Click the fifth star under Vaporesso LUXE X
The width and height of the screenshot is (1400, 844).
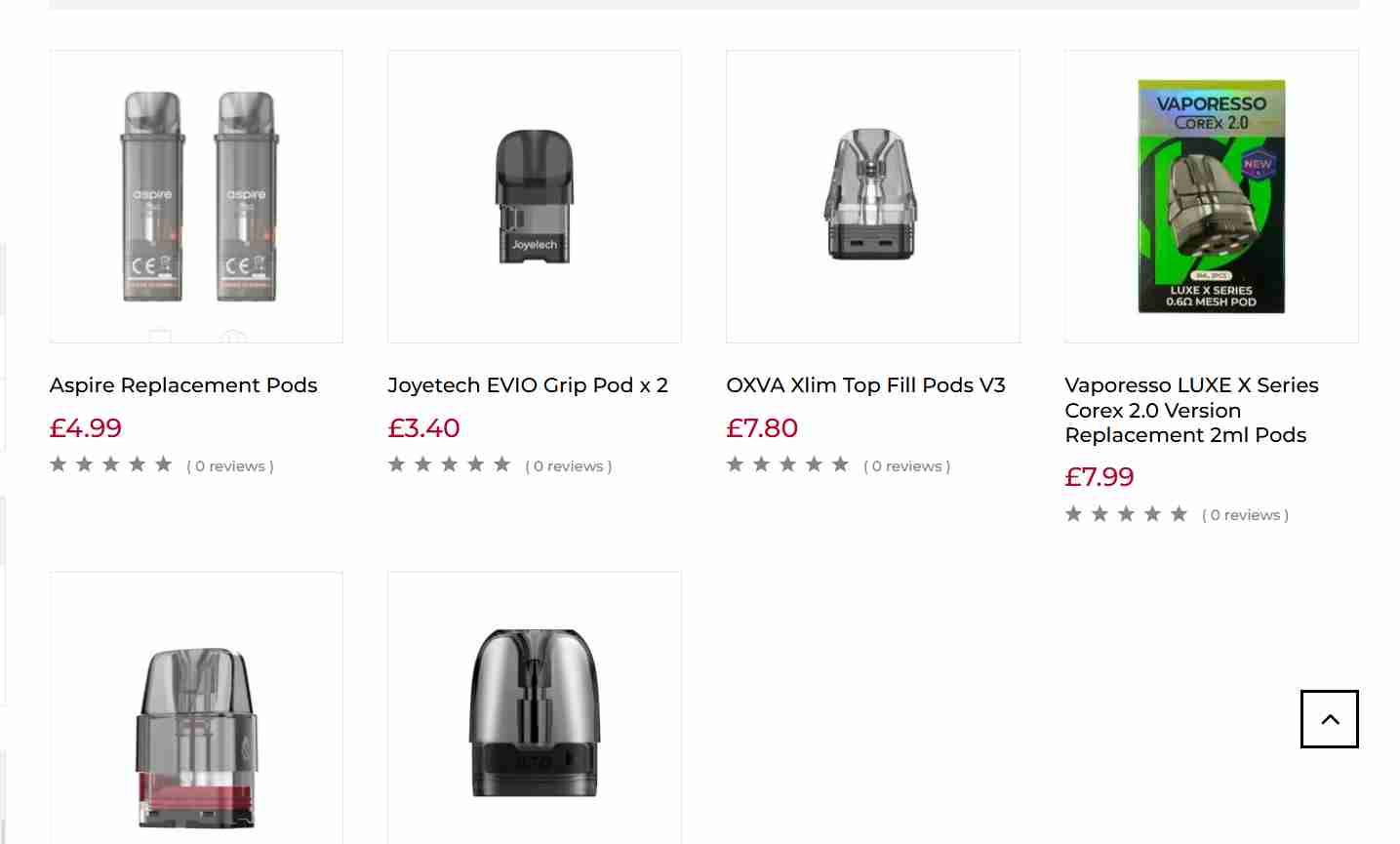(x=1179, y=514)
